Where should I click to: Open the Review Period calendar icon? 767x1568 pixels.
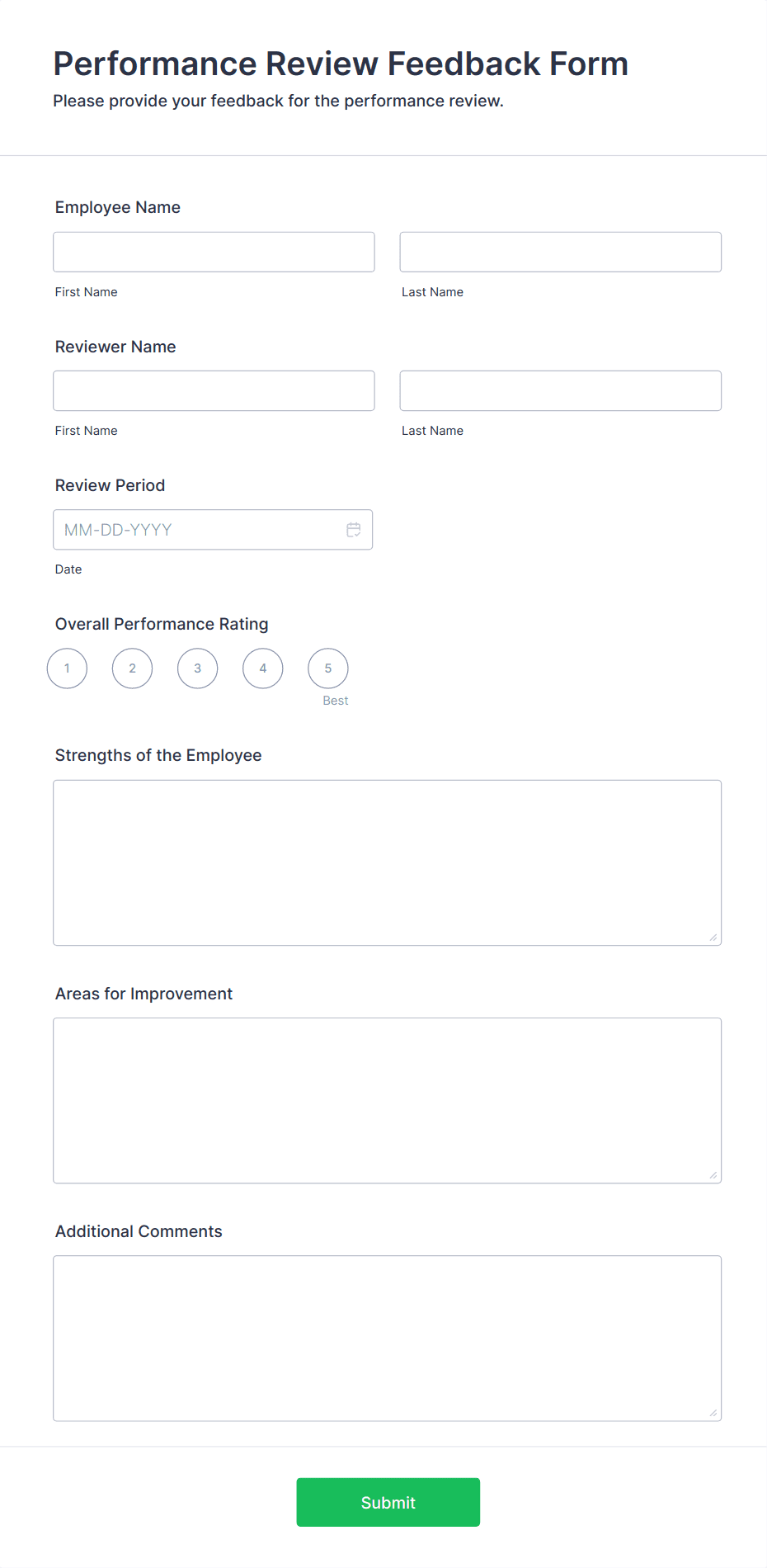point(354,529)
